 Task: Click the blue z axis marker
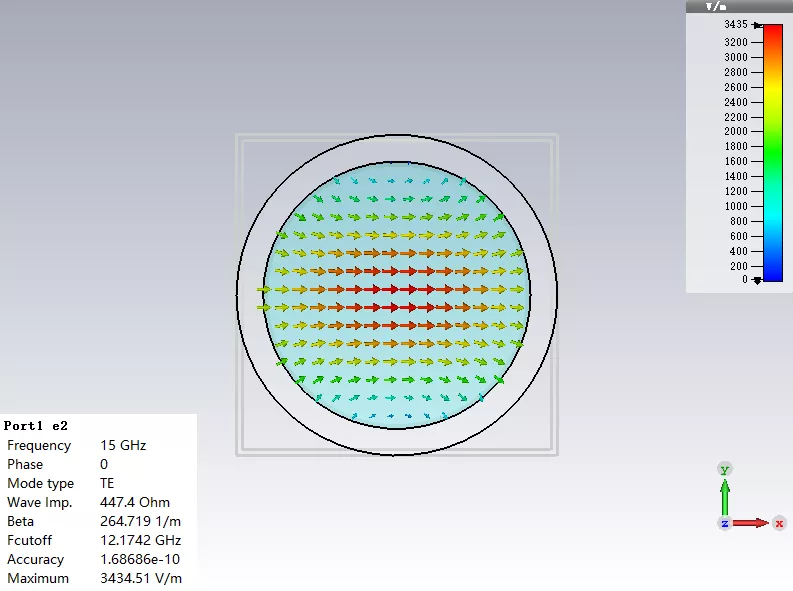point(725,523)
